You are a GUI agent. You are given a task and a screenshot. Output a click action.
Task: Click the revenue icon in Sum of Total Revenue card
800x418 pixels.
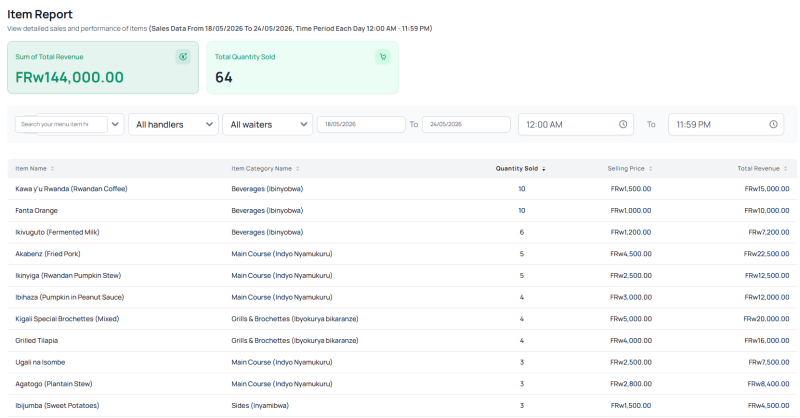point(183,57)
